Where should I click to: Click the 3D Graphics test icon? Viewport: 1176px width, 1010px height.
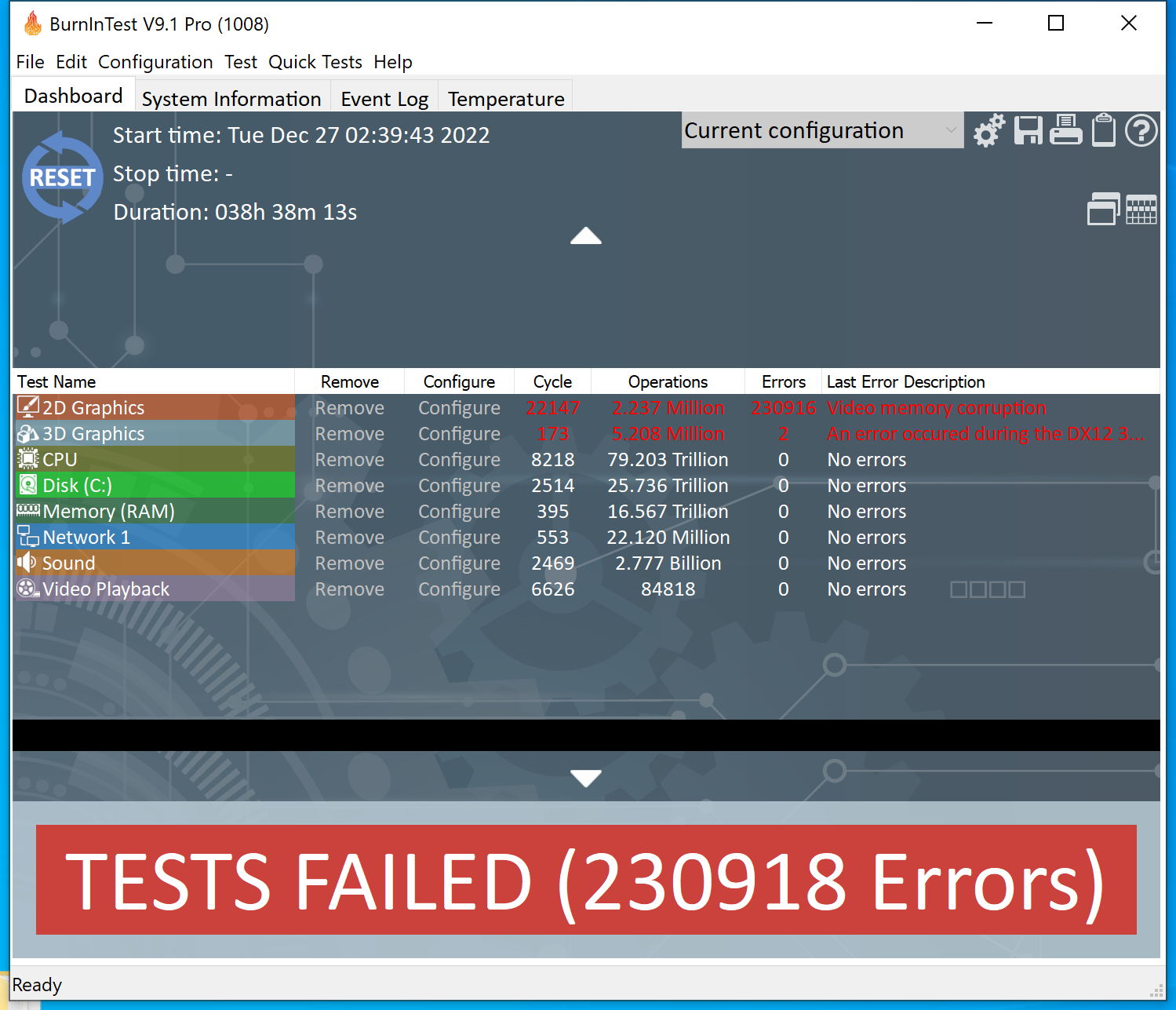(x=28, y=433)
